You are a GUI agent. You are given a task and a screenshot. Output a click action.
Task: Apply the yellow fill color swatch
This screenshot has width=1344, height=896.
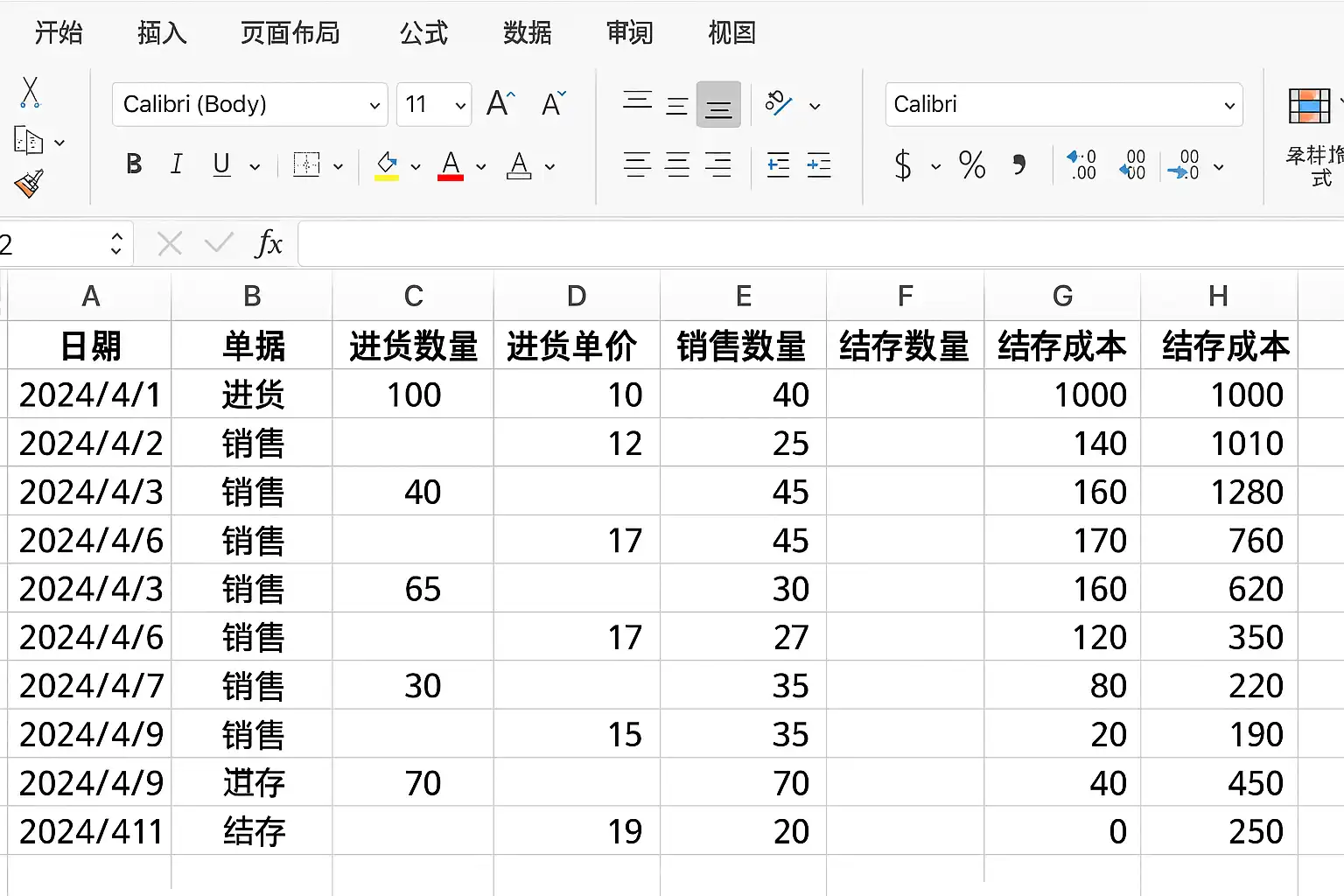(387, 165)
